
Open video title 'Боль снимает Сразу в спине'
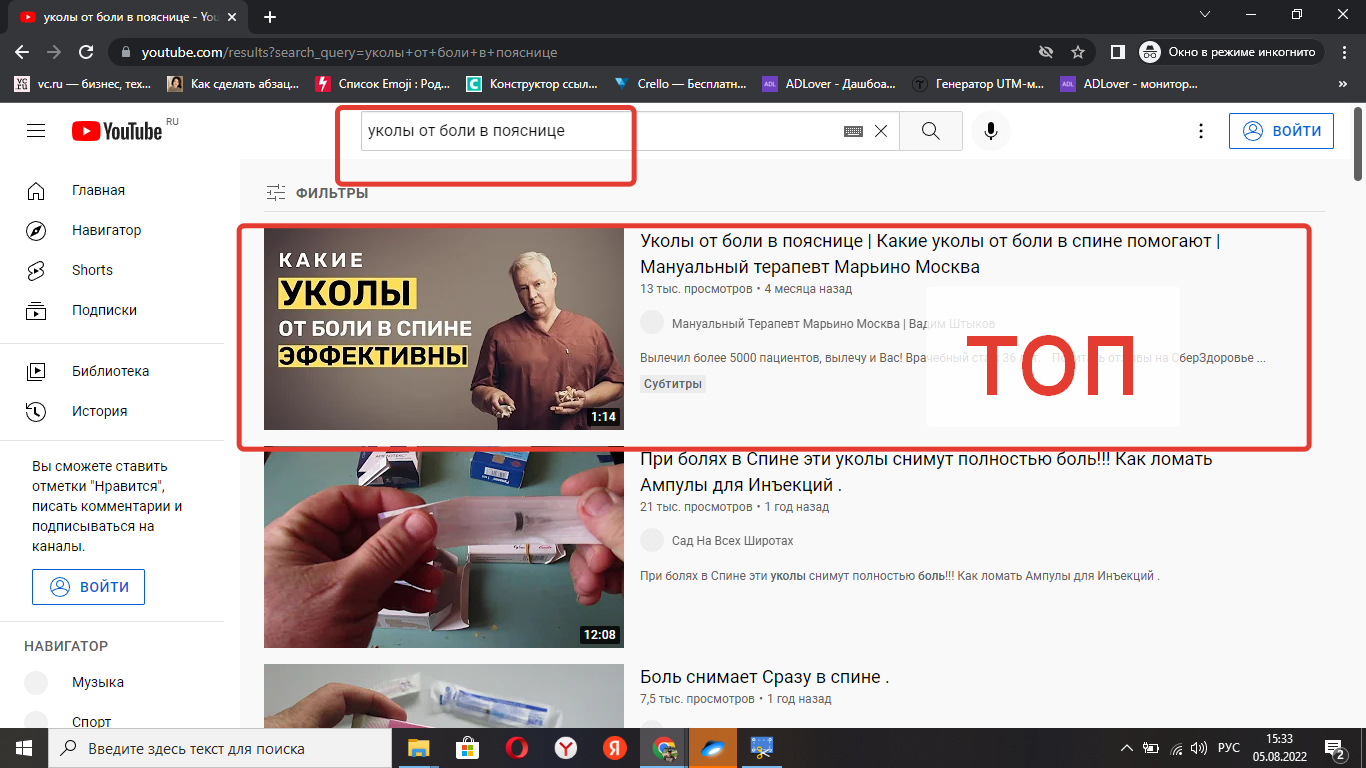tap(765, 677)
